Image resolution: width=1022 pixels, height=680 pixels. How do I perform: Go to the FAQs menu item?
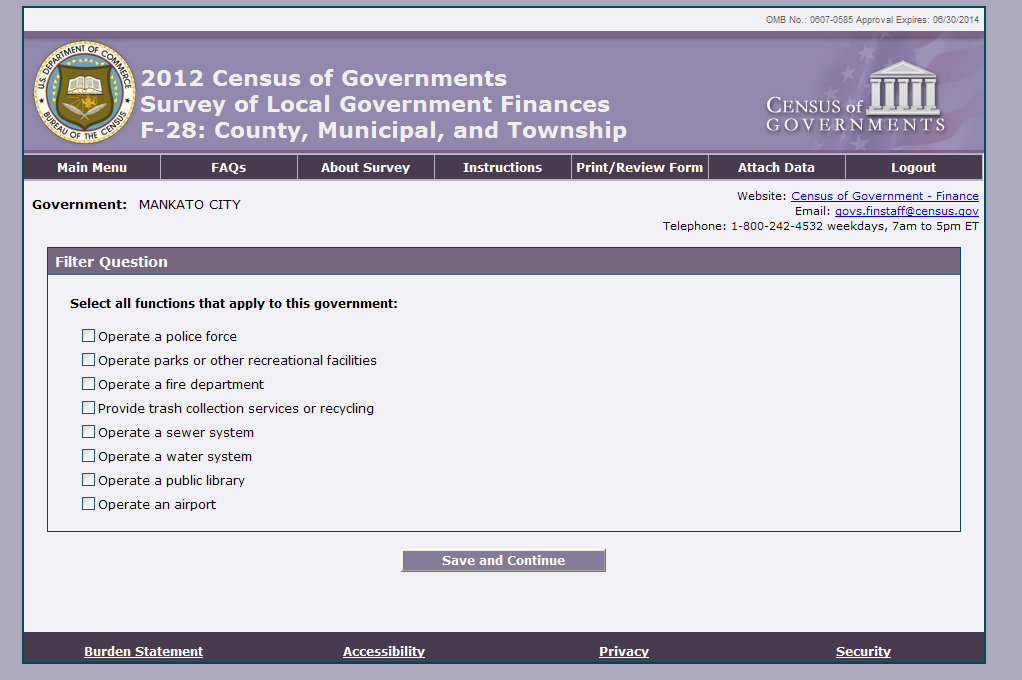pyautogui.click(x=228, y=167)
